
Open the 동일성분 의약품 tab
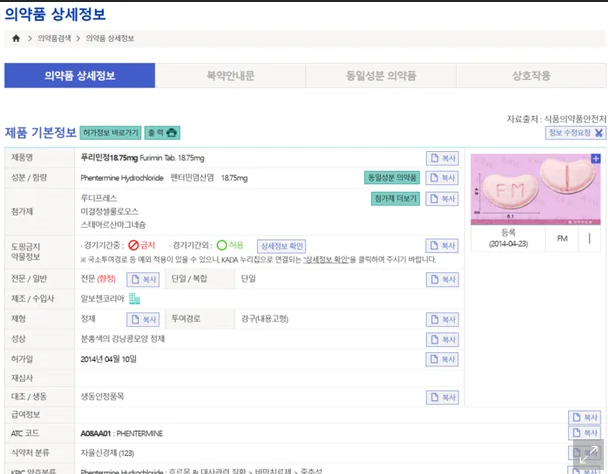point(380,76)
